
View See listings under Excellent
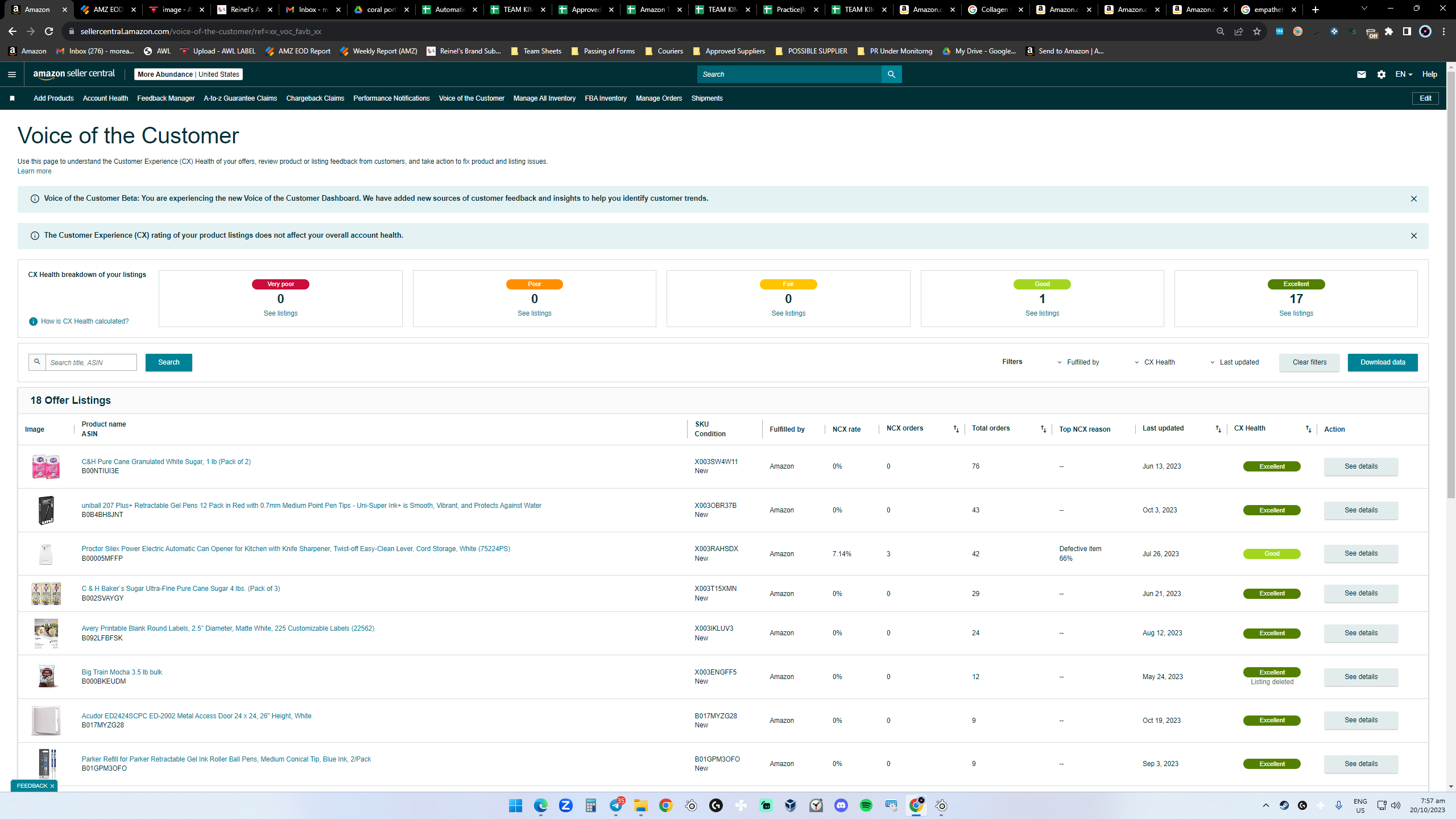coord(1296,313)
